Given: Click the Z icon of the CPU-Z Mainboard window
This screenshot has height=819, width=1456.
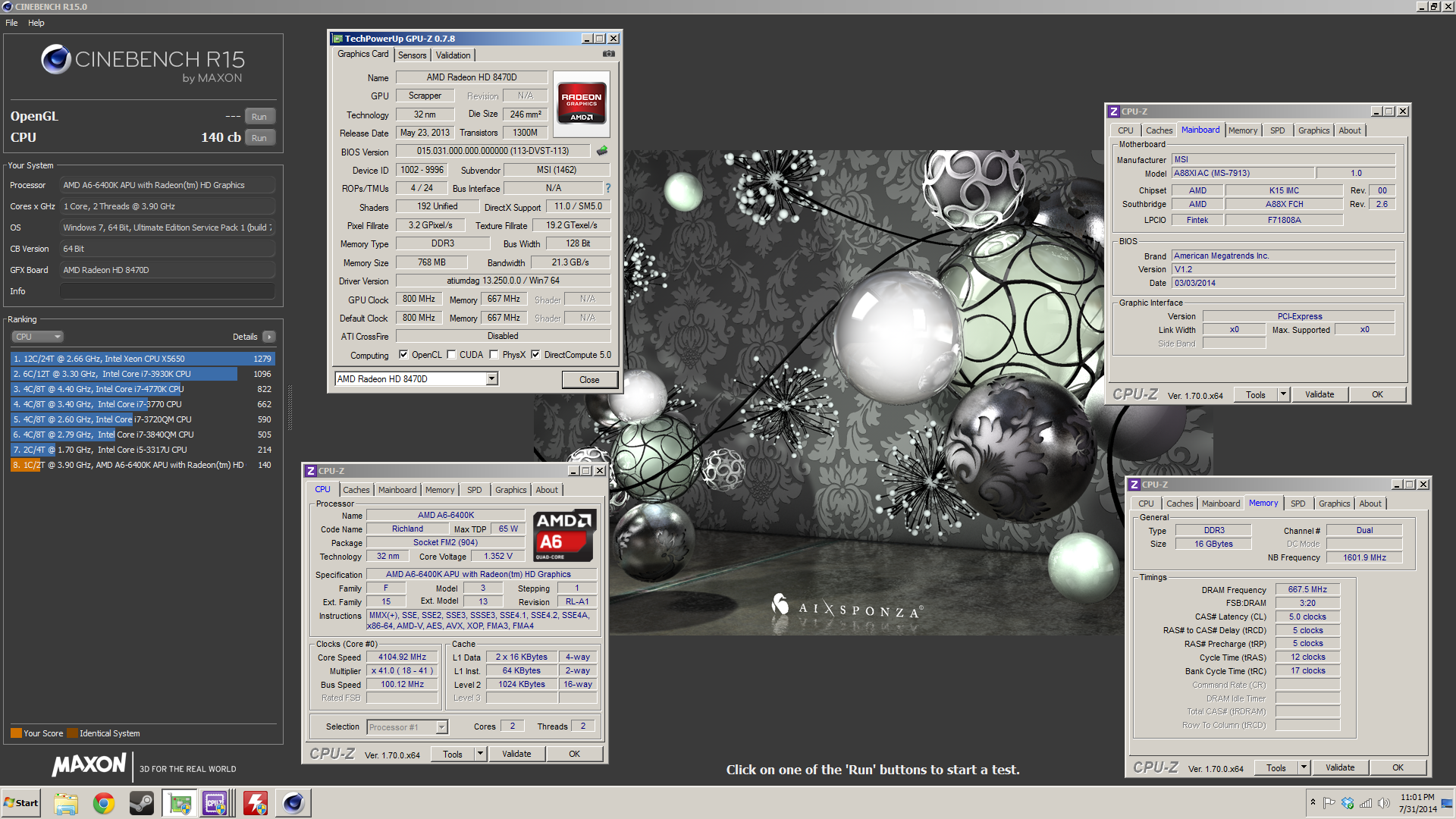Looking at the screenshot, I should (x=1114, y=111).
